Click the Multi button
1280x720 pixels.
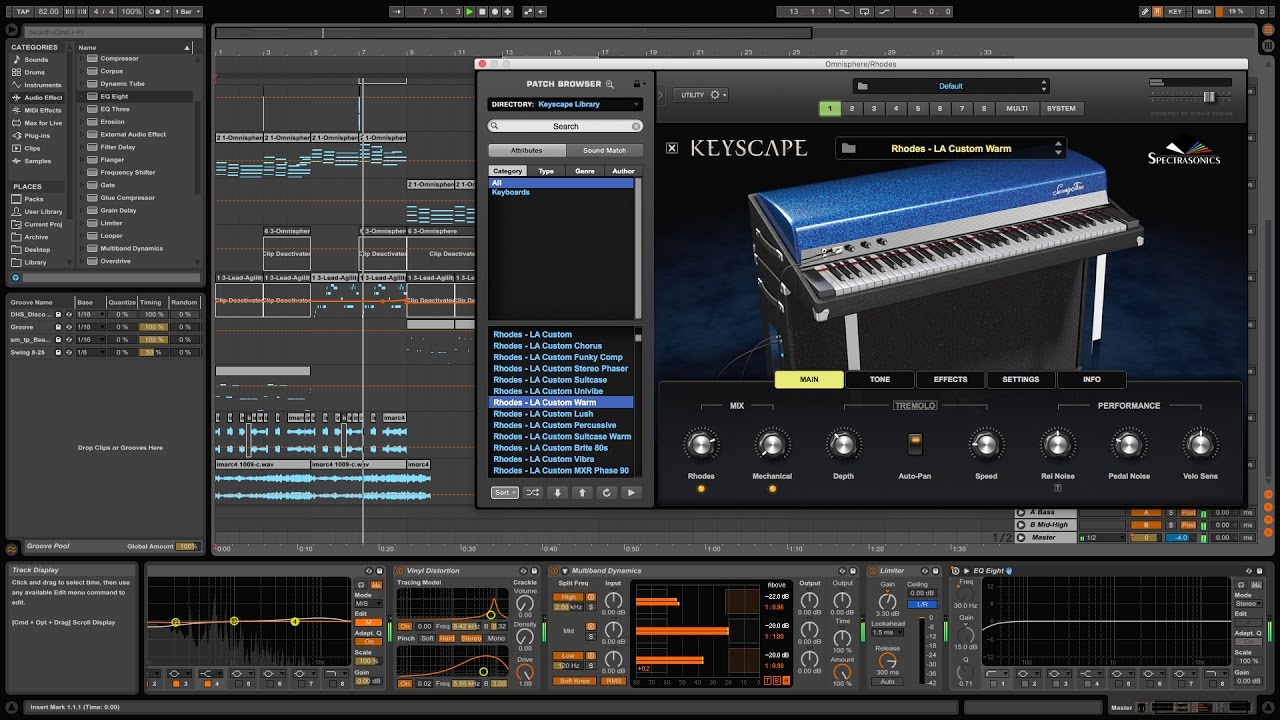(x=1017, y=108)
